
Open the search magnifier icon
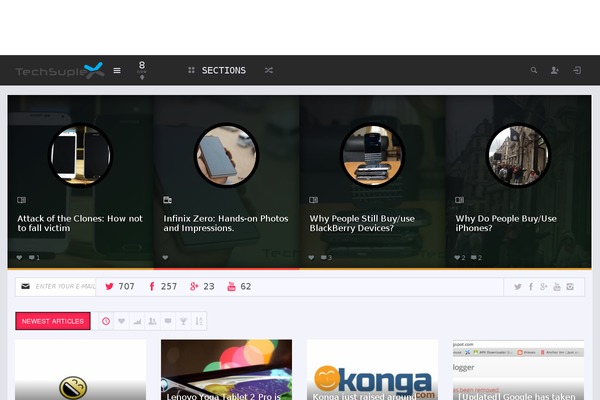534,70
